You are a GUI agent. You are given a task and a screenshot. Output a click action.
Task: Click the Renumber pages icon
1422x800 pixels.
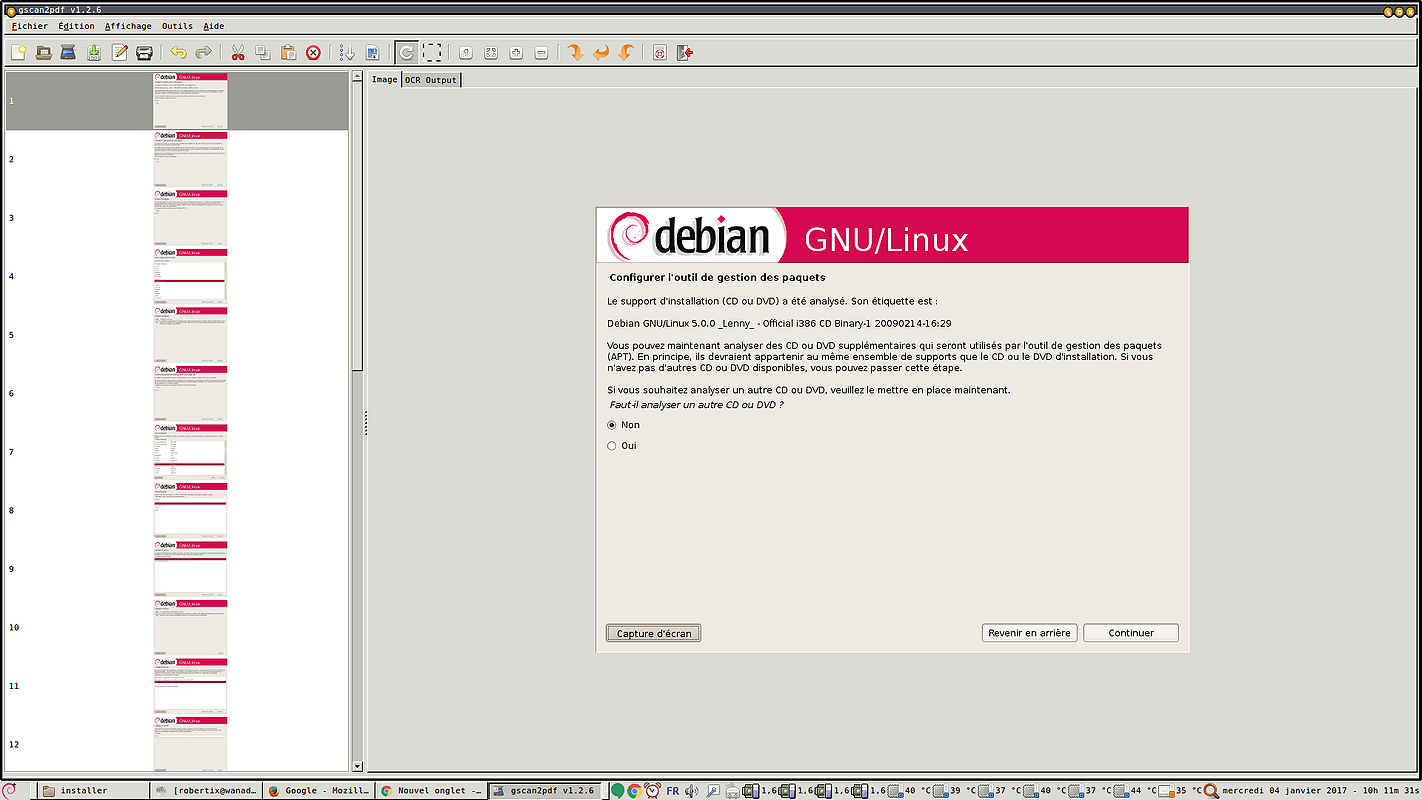[x=347, y=52]
